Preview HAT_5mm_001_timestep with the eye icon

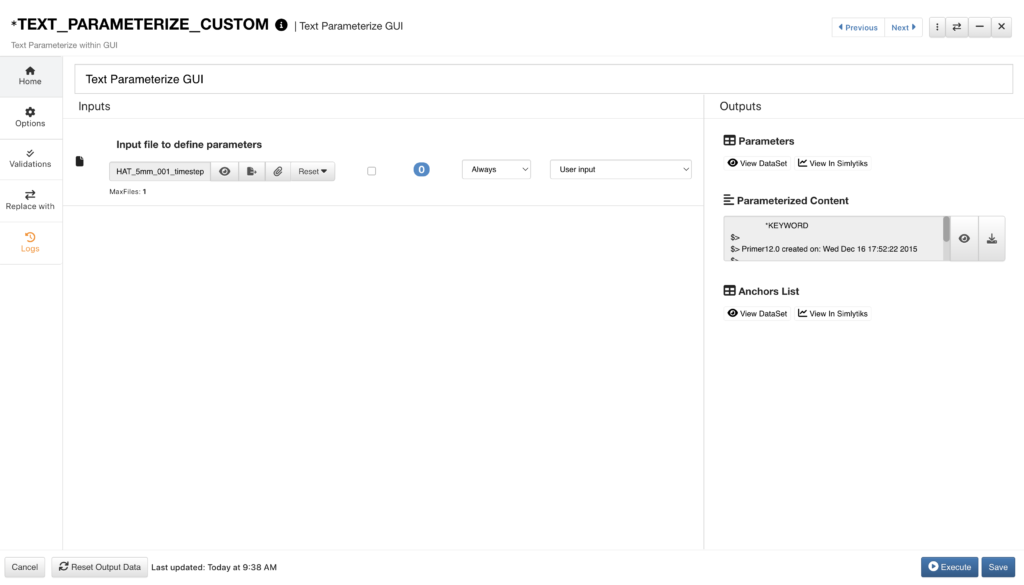tap(225, 170)
